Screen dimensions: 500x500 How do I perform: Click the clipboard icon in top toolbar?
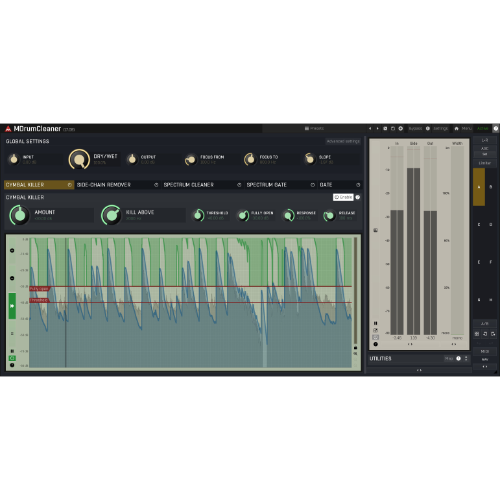393,128
